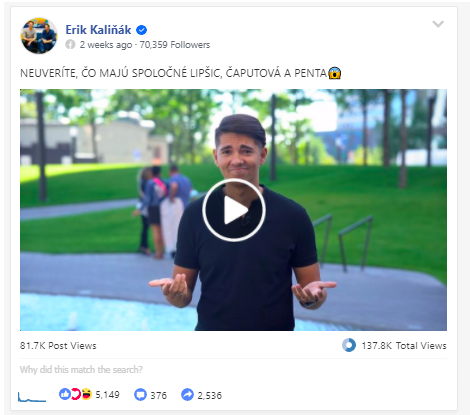Open the 2,536 shares count
This screenshot has width=470, height=415.
[x=209, y=395]
